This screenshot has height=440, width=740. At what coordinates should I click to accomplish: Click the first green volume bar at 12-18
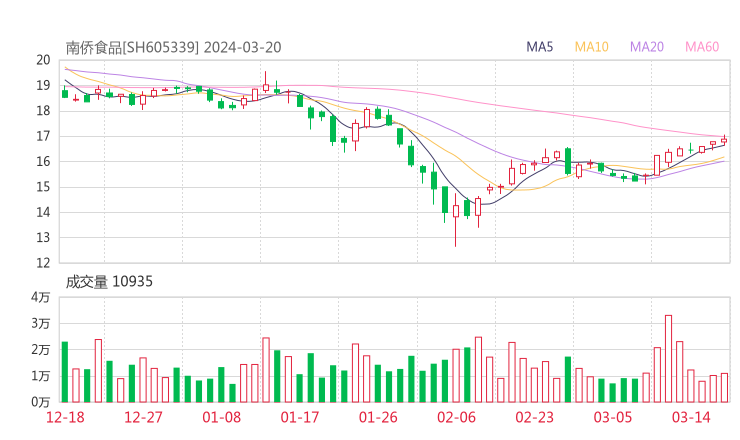tap(65, 372)
